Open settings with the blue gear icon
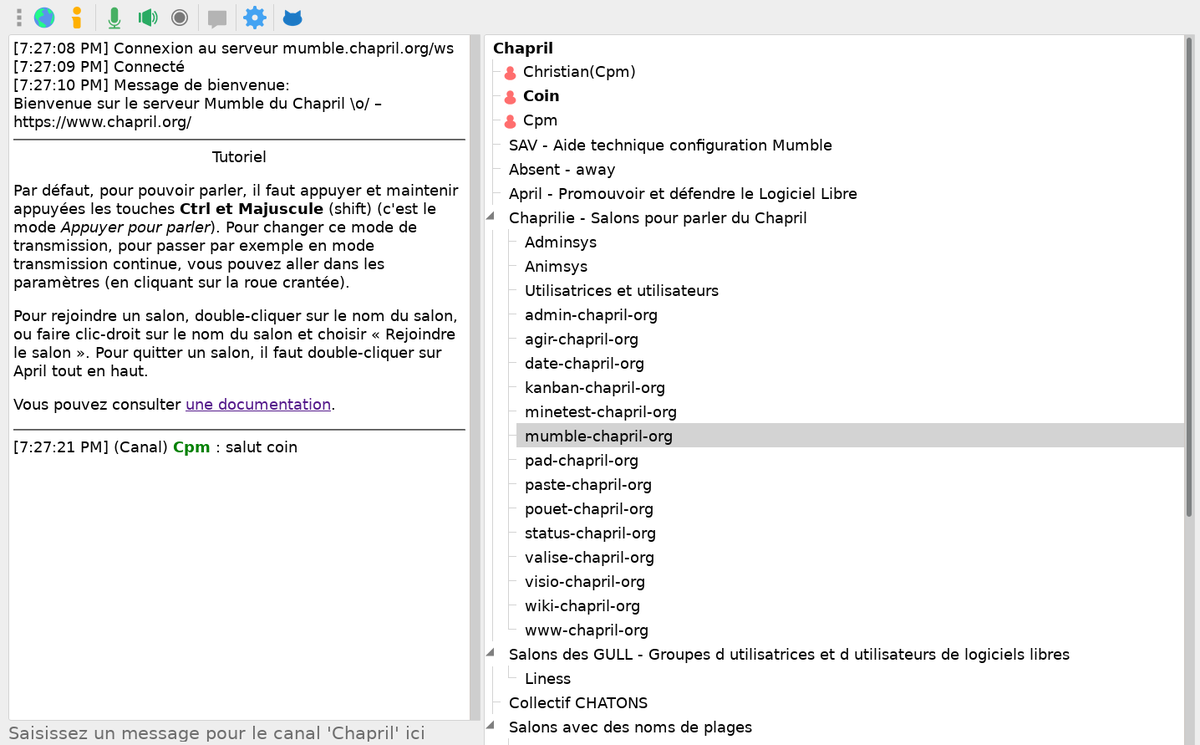 [255, 17]
